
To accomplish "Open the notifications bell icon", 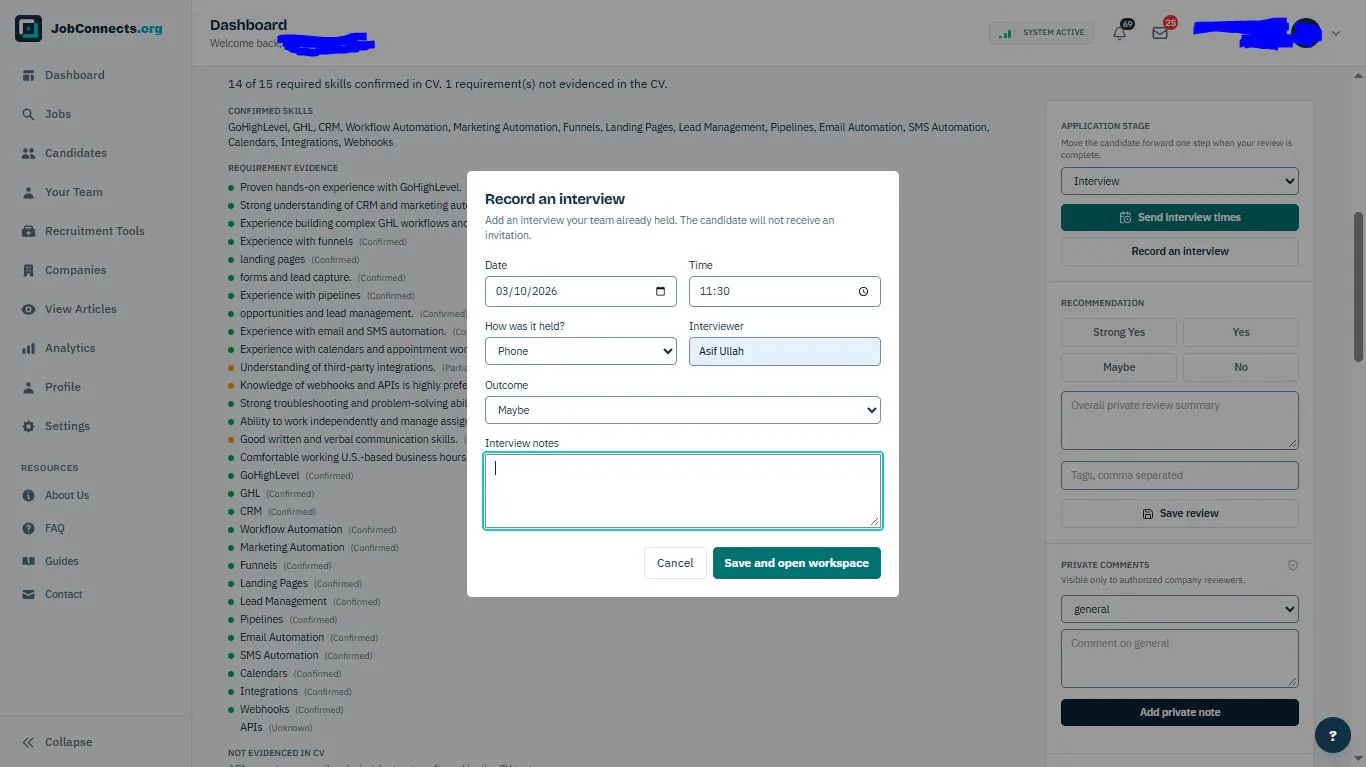I will click(1119, 33).
